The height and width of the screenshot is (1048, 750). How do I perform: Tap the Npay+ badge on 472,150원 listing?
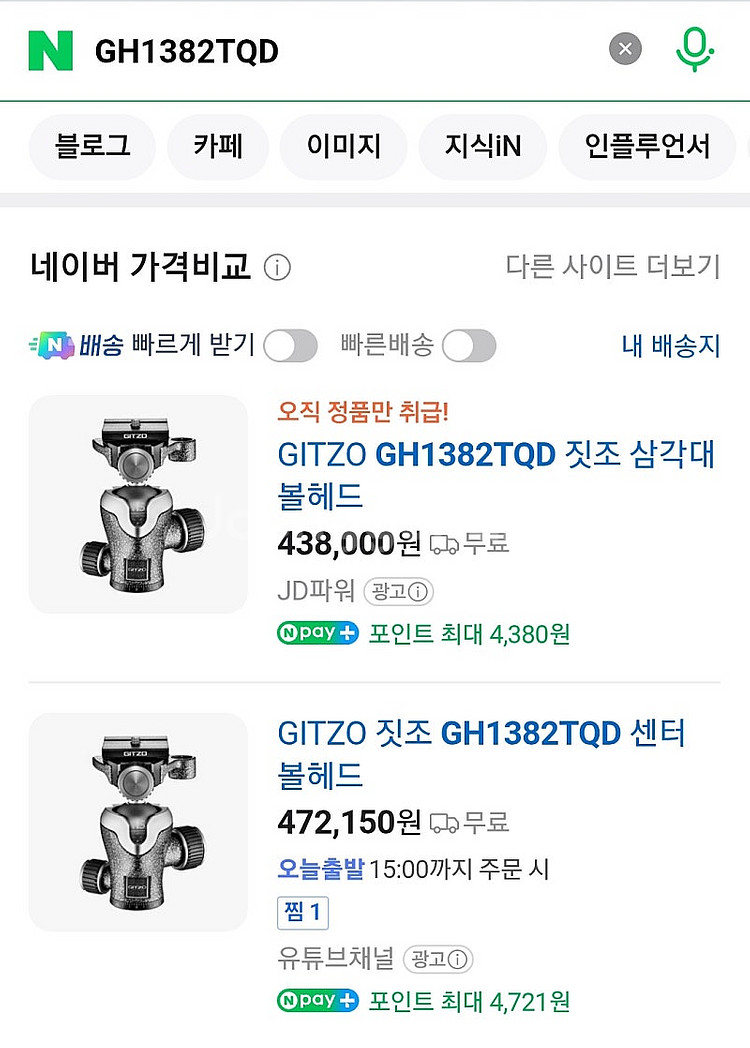(x=317, y=1000)
